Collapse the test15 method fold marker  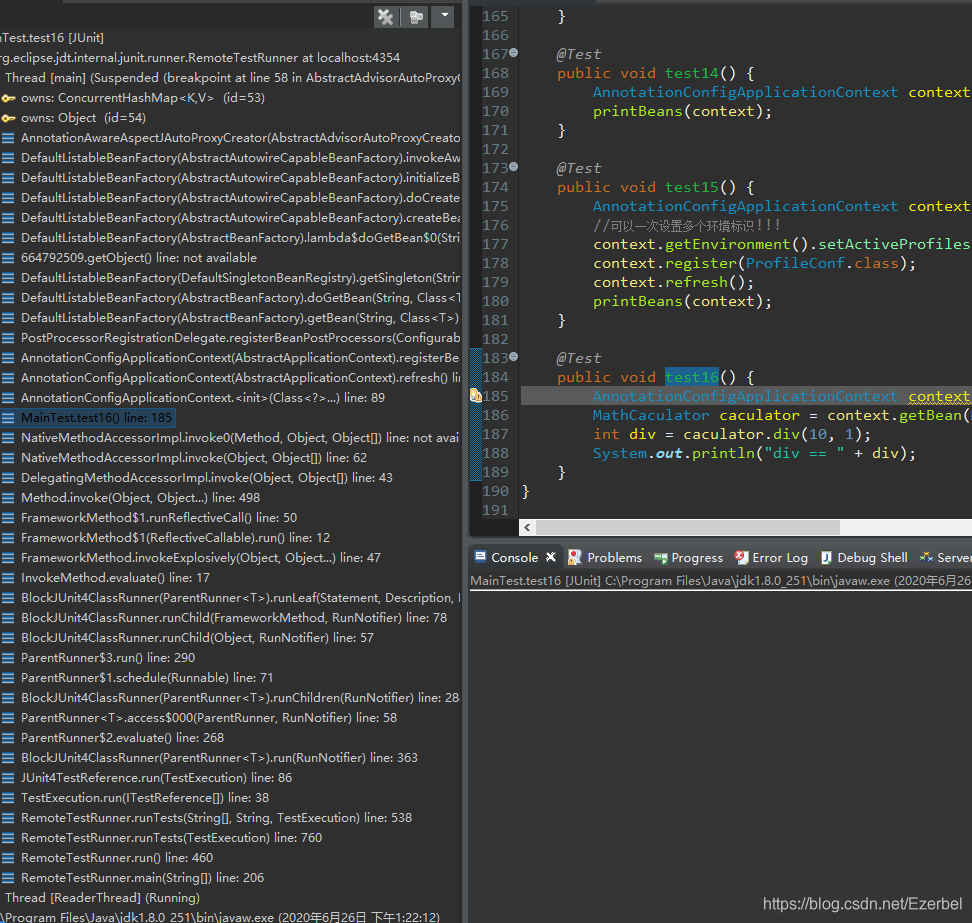click(513, 167)
